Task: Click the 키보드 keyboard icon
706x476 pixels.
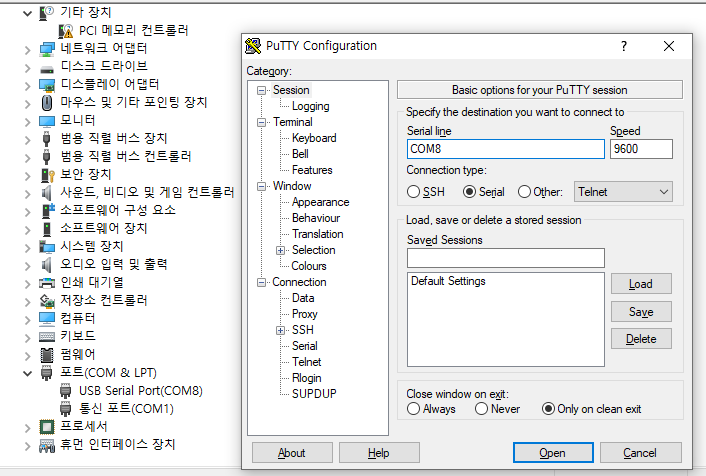Action: point(47,337)
